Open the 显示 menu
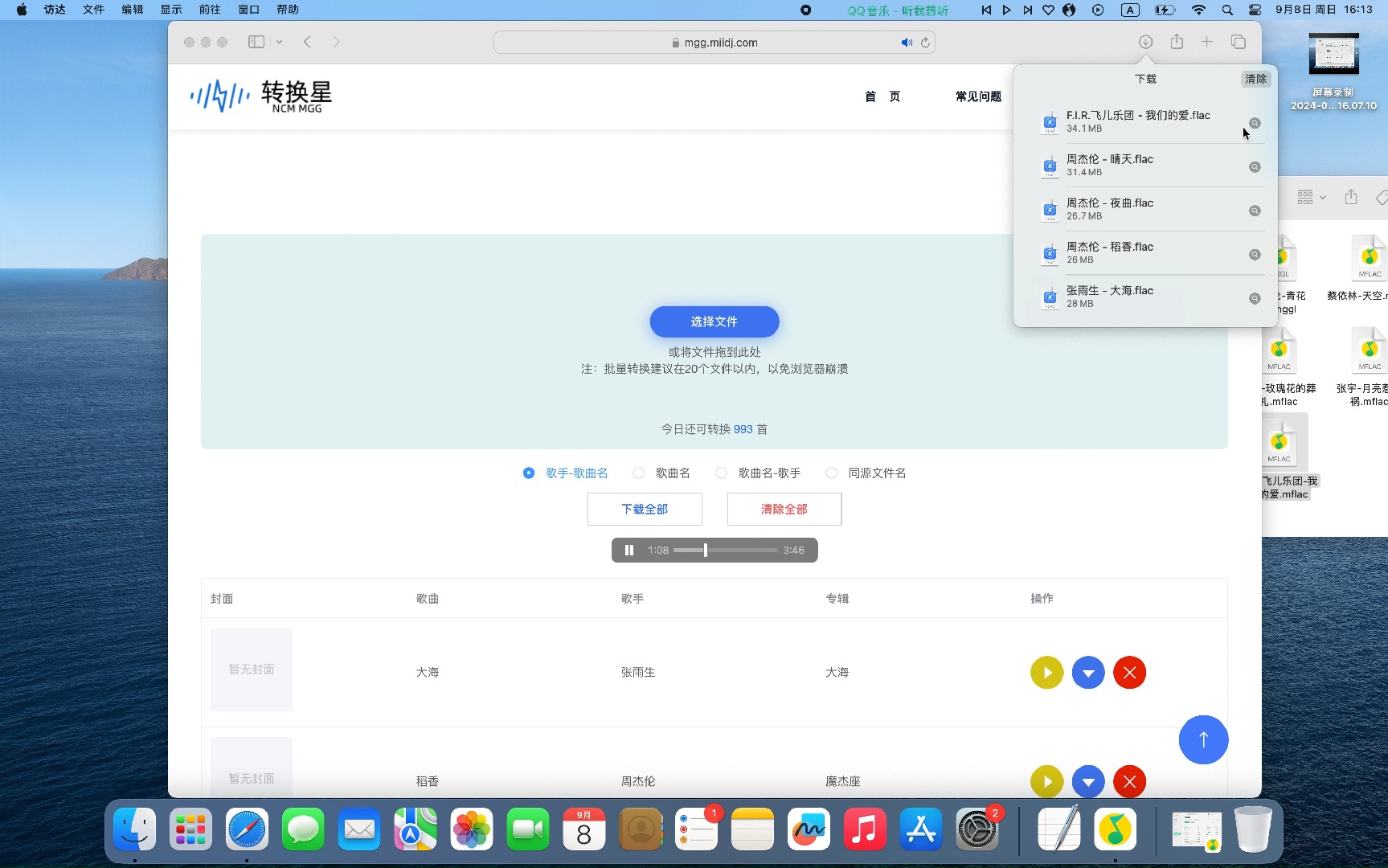 (171, 10)
